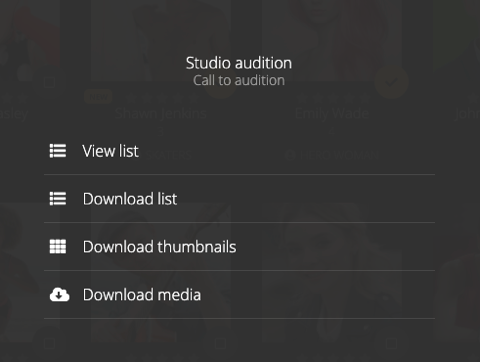The image size is (480, 362).
Task: Select the Download thumbnails text label
Action: 159,247
